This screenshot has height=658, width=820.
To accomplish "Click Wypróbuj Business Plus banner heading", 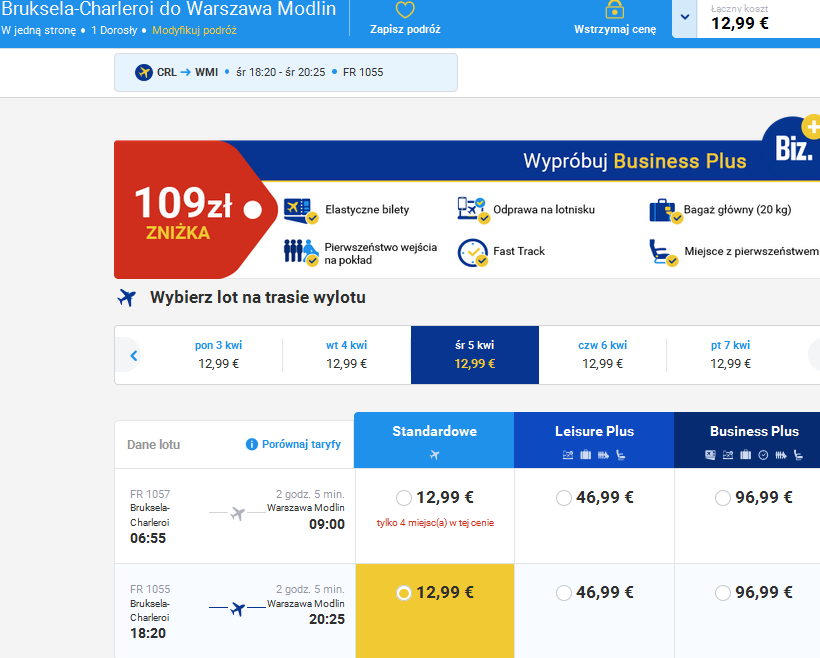I will pos(634,161).
